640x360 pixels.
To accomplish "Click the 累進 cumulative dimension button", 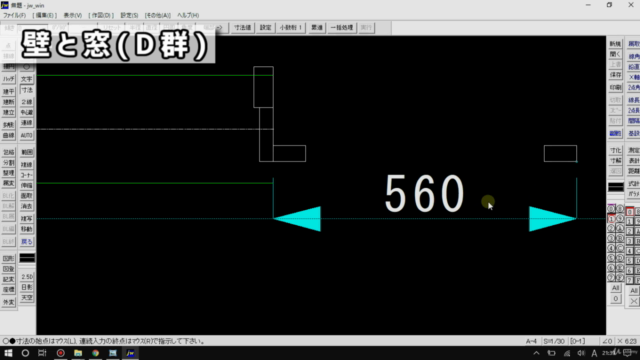I will click(317, 28).
